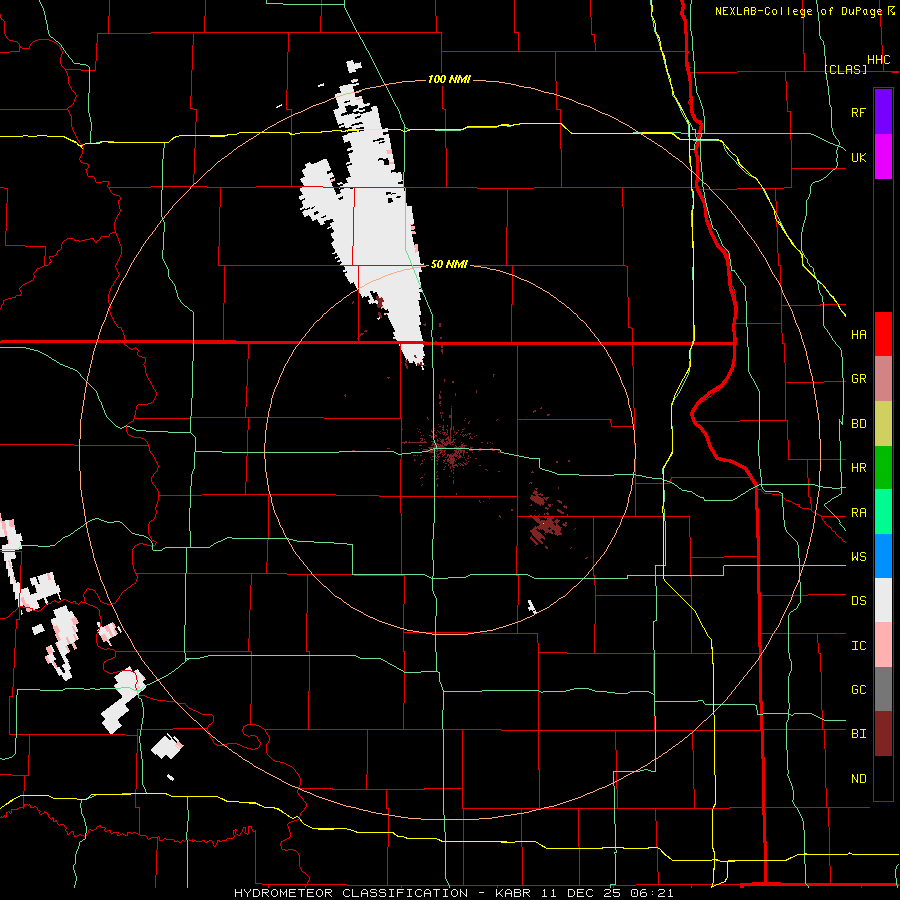Click the RF purple legend swatch
Viewport: 900px width, 900px height.
[x=883, y=112]
